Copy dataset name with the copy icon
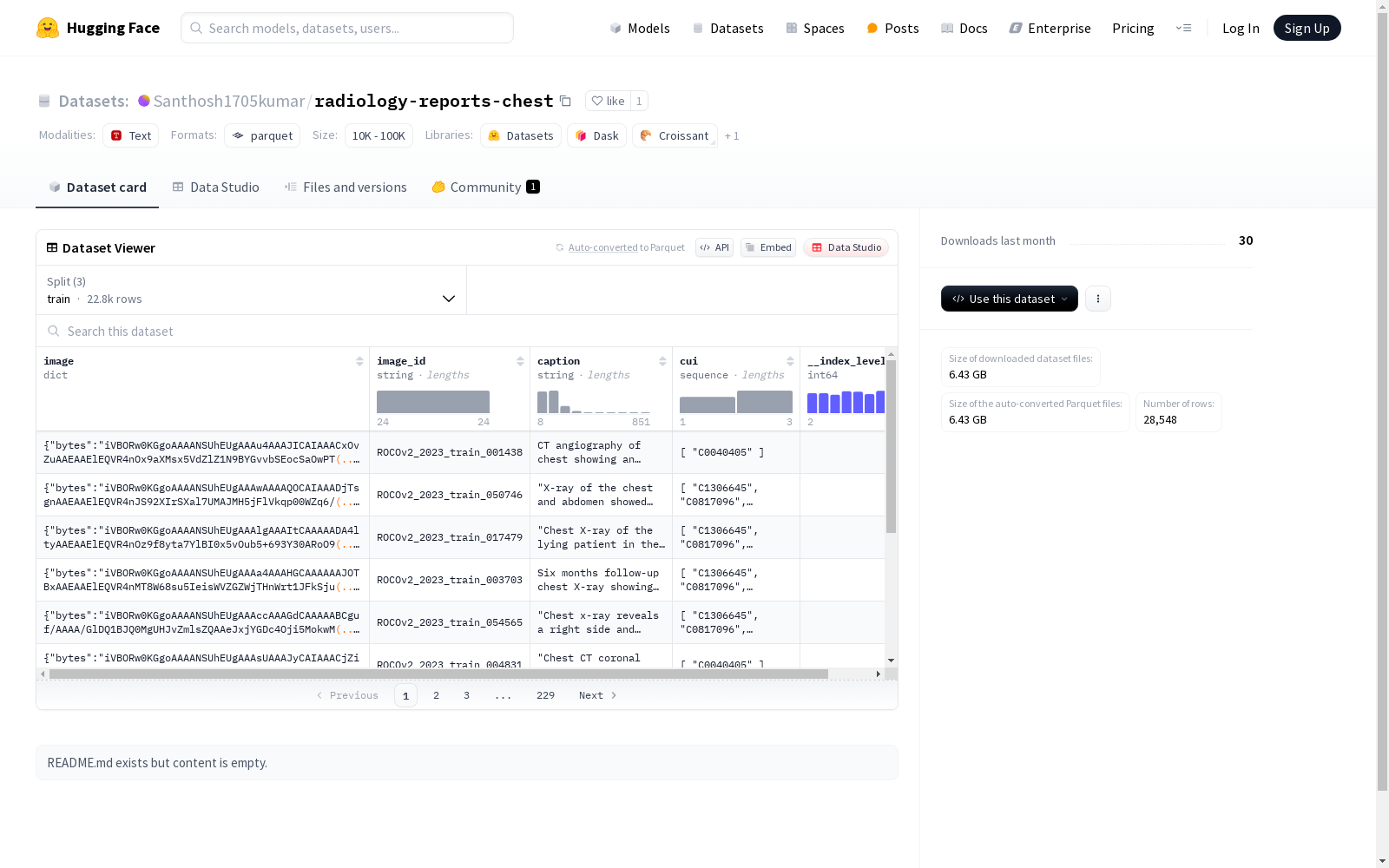 tap(565, 101)
